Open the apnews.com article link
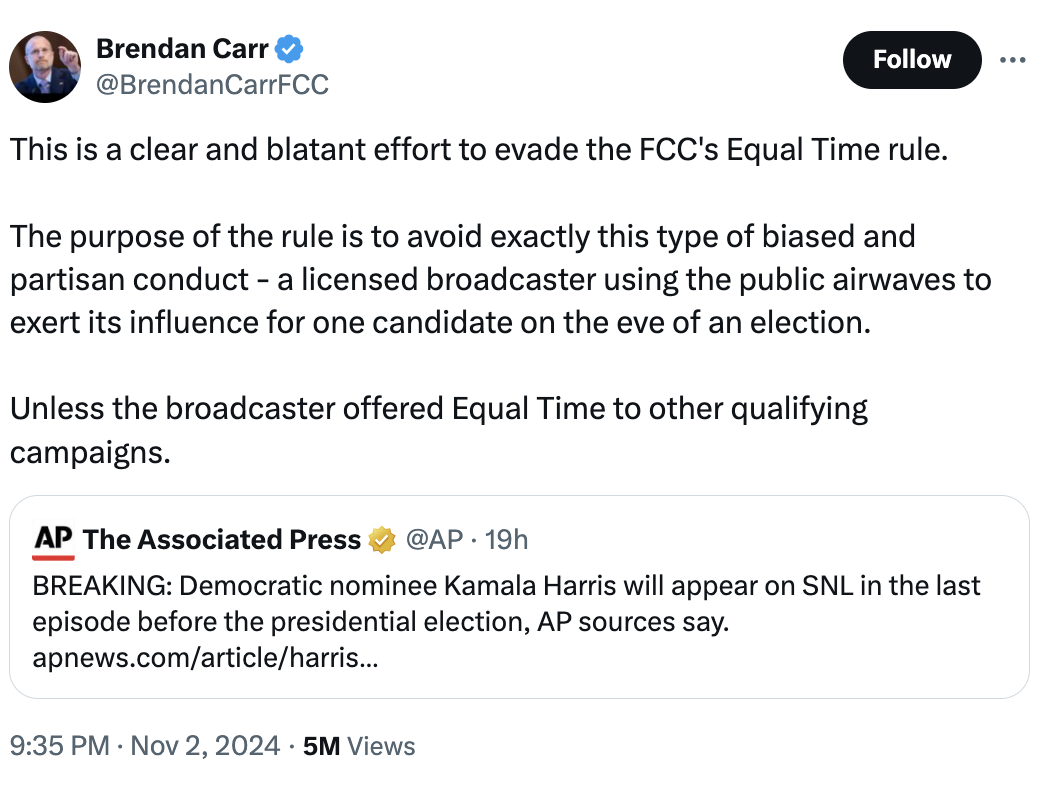This screenshot has height=790, width=1052. 205,659
